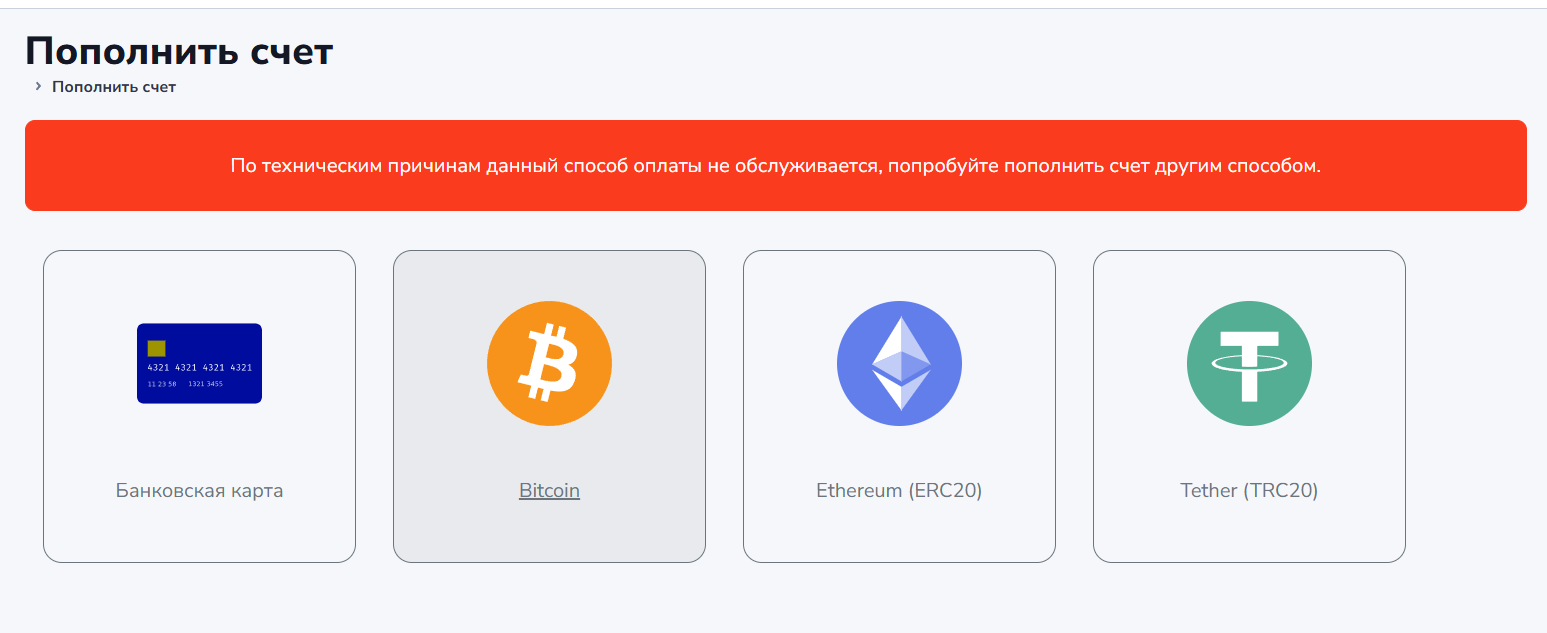Click the "Пополнить счет" breadcrumb item
Screen dimensions: 1547x633
(114, 87)
